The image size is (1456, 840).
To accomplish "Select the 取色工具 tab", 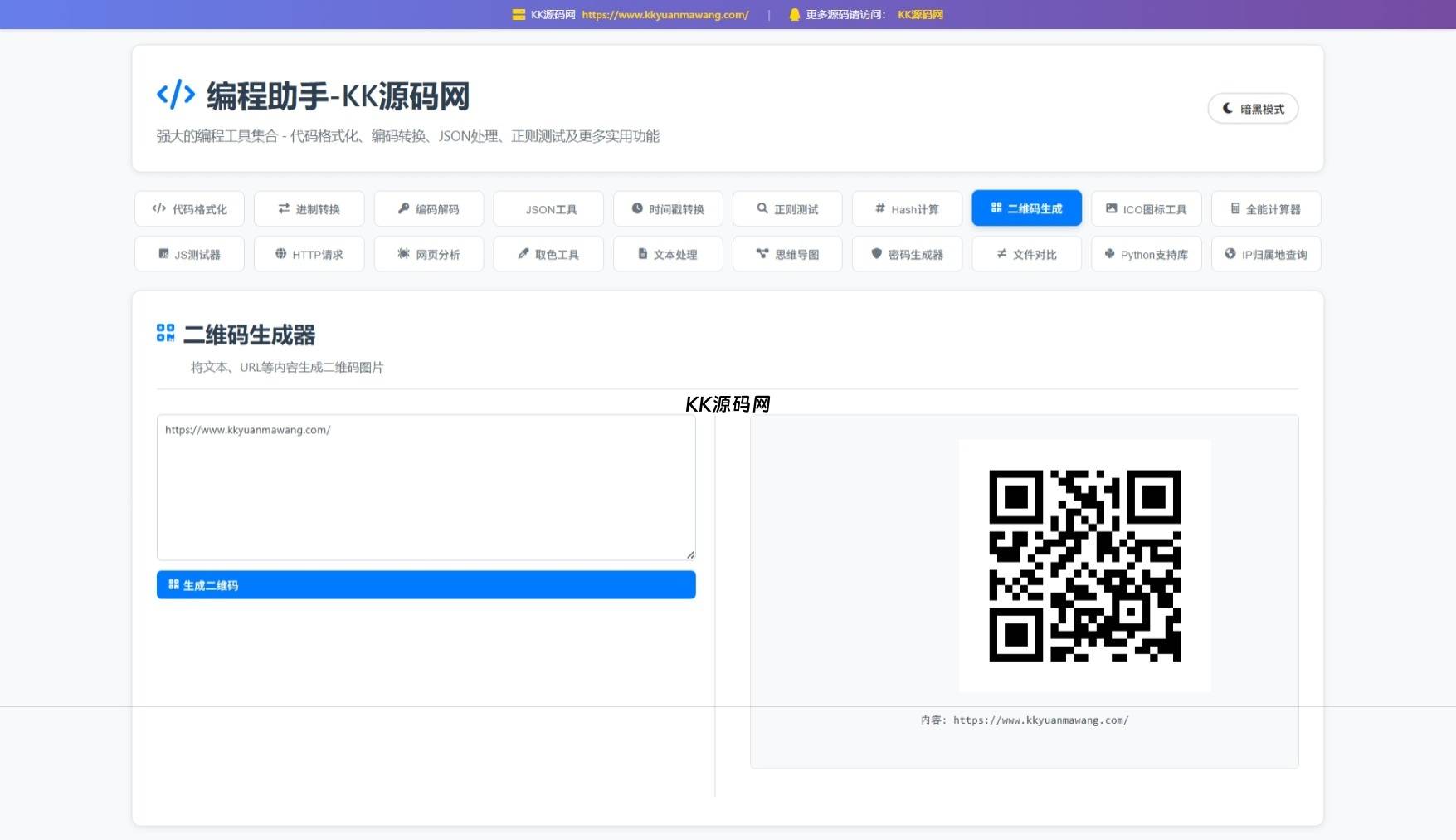I will 548,254.
